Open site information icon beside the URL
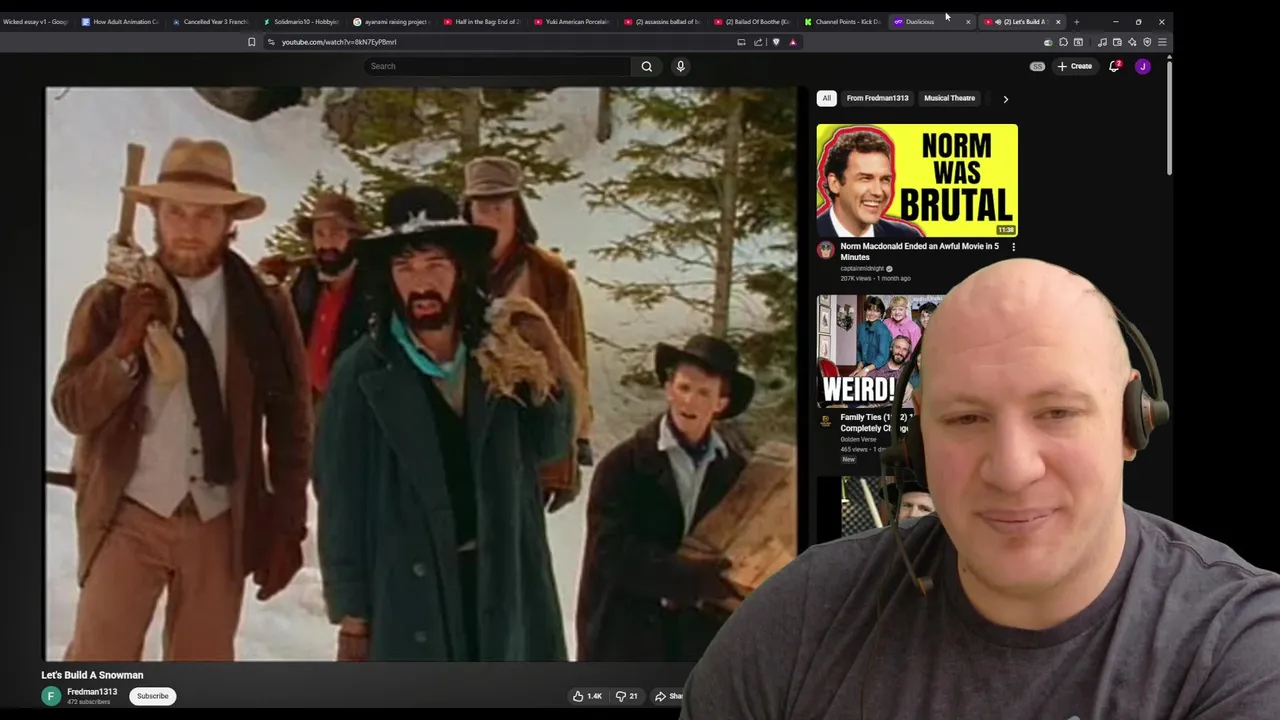Image resolution: width=1280 pixels, height=720 pixels. 271,42
